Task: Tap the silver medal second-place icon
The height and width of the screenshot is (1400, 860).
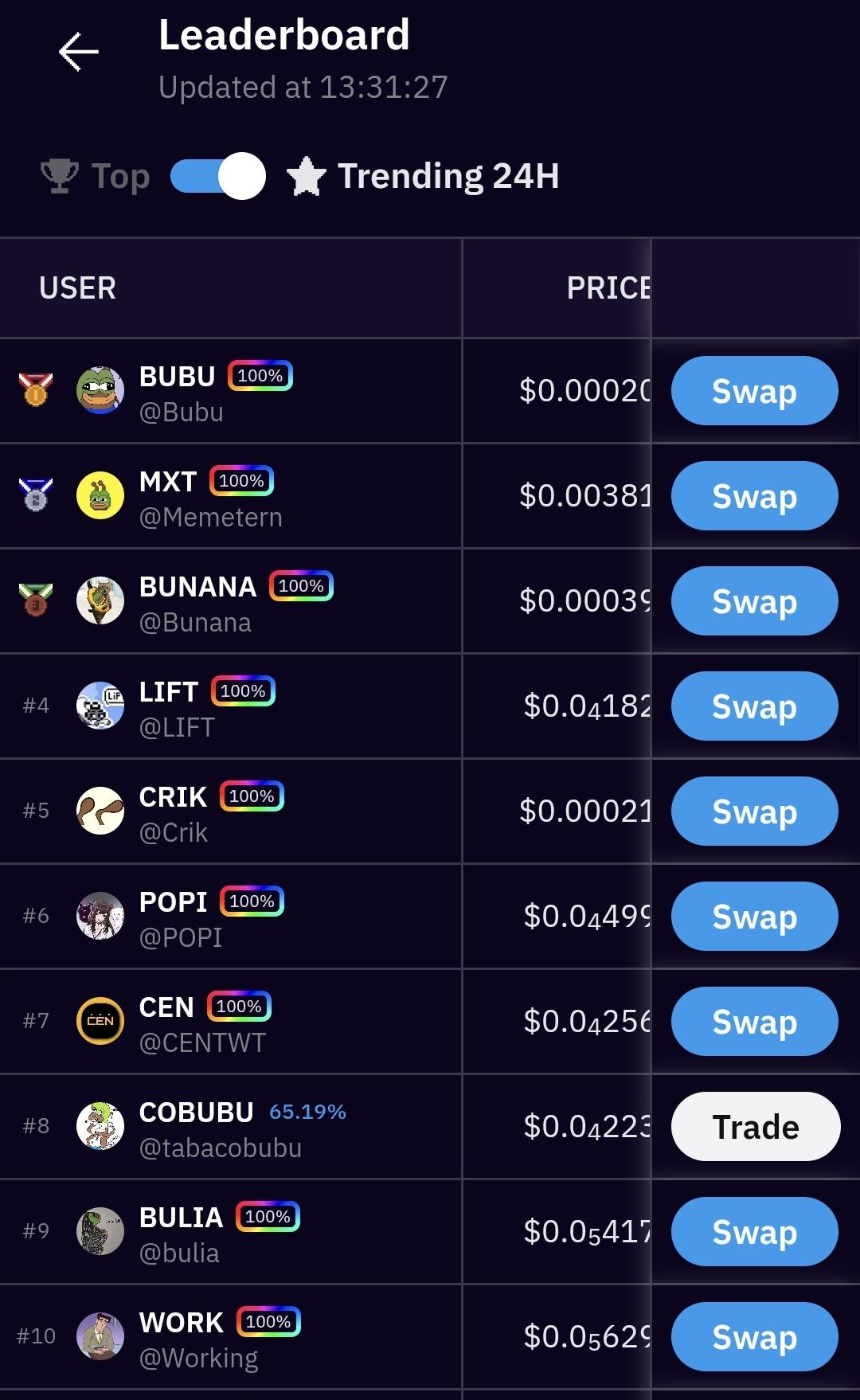Action: 36,495
